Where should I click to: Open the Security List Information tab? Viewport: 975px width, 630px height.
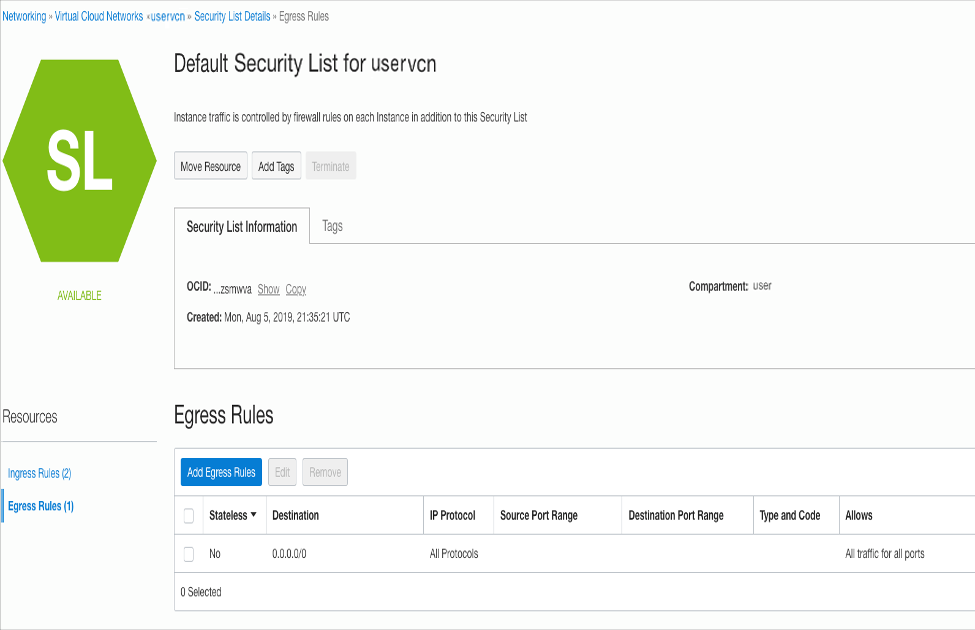tap(242, 227)
